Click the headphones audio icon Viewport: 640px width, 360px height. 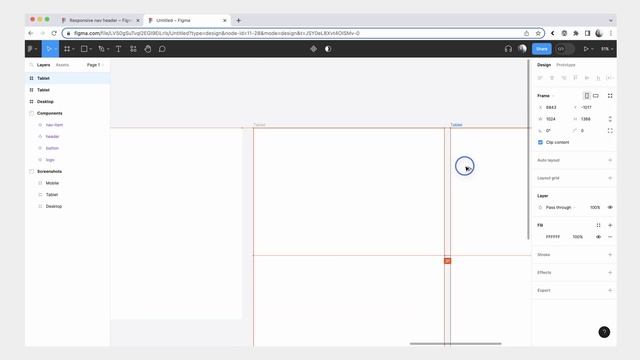508,49
